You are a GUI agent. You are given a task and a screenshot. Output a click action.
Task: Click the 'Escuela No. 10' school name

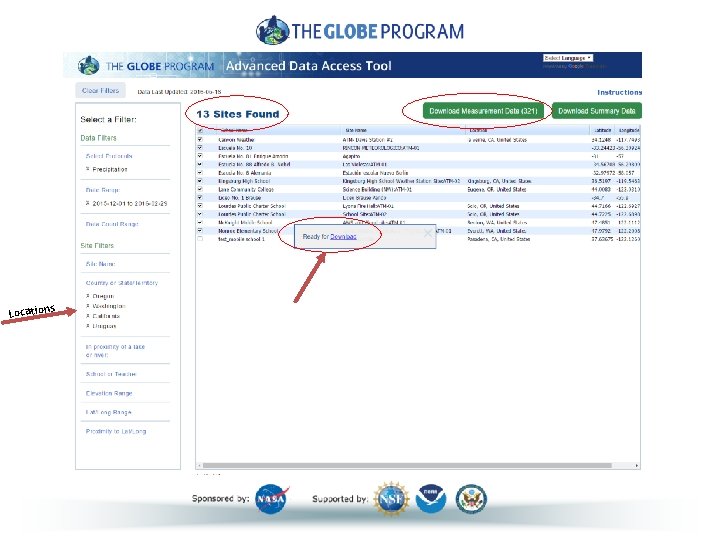235,148
